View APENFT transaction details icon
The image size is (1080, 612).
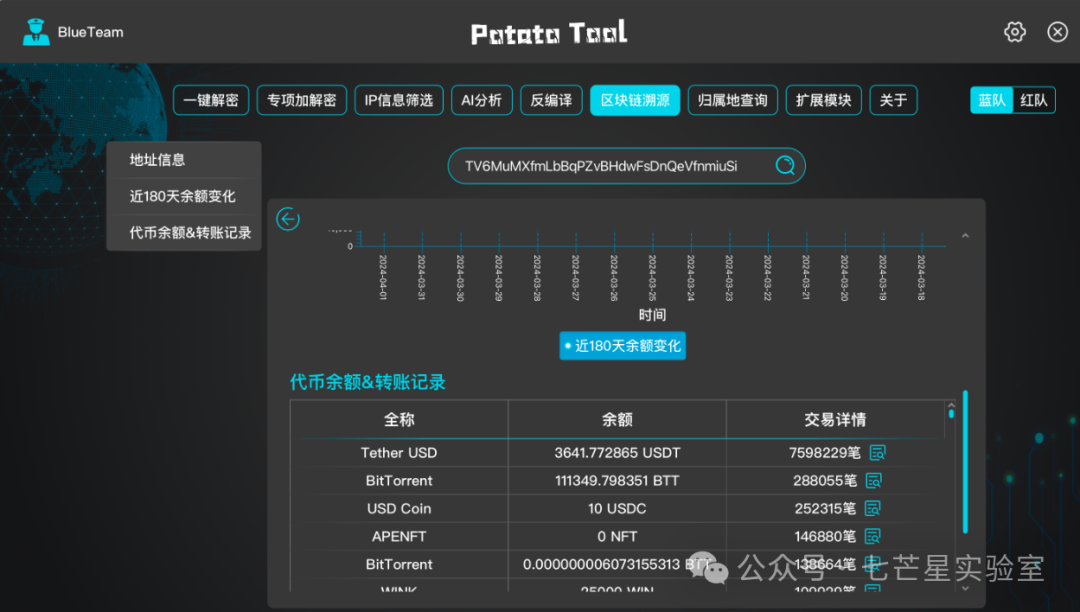[873, 536]
